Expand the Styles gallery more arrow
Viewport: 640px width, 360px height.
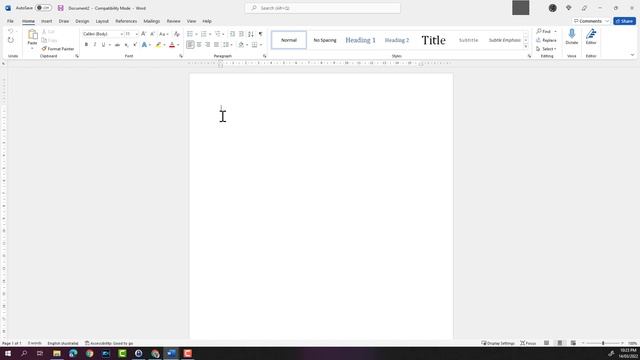(526, 47)
